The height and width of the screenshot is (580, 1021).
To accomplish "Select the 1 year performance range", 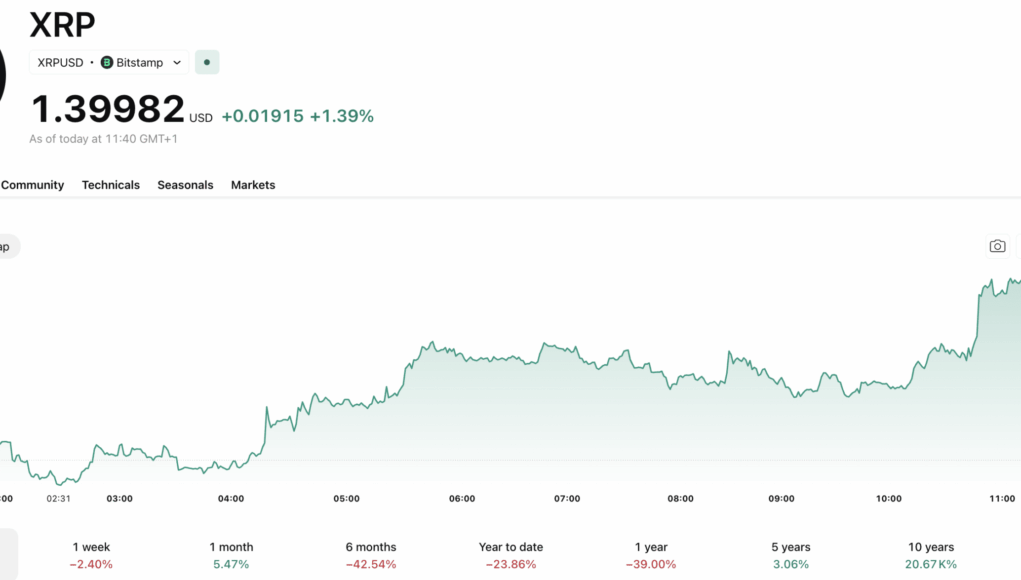I will pyautogui.click(x=651, y=555).
